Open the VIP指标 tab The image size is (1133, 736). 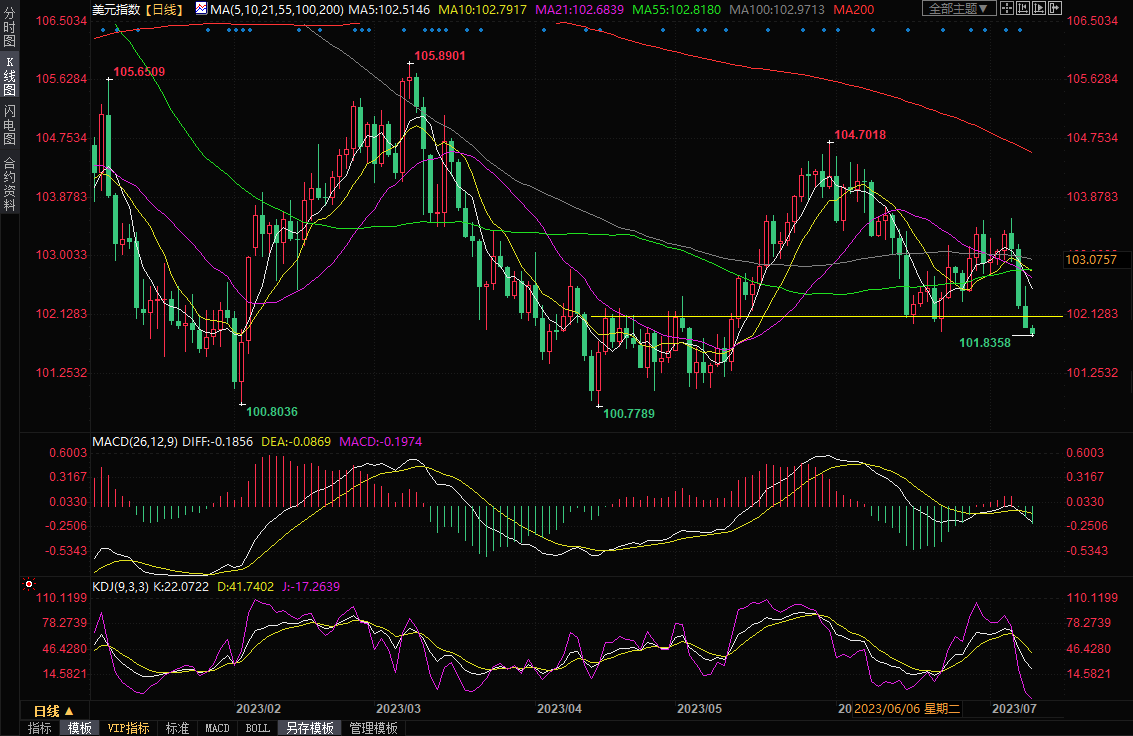tap(128, 728)
